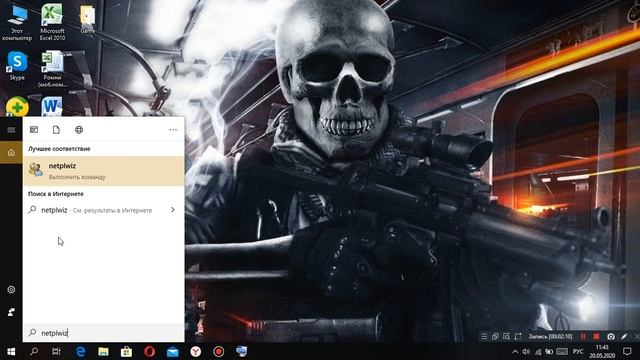640x360 pixels.
Task: Open the Microsoft Excel 2010 shortcut
Action: (x=52, y=22)
